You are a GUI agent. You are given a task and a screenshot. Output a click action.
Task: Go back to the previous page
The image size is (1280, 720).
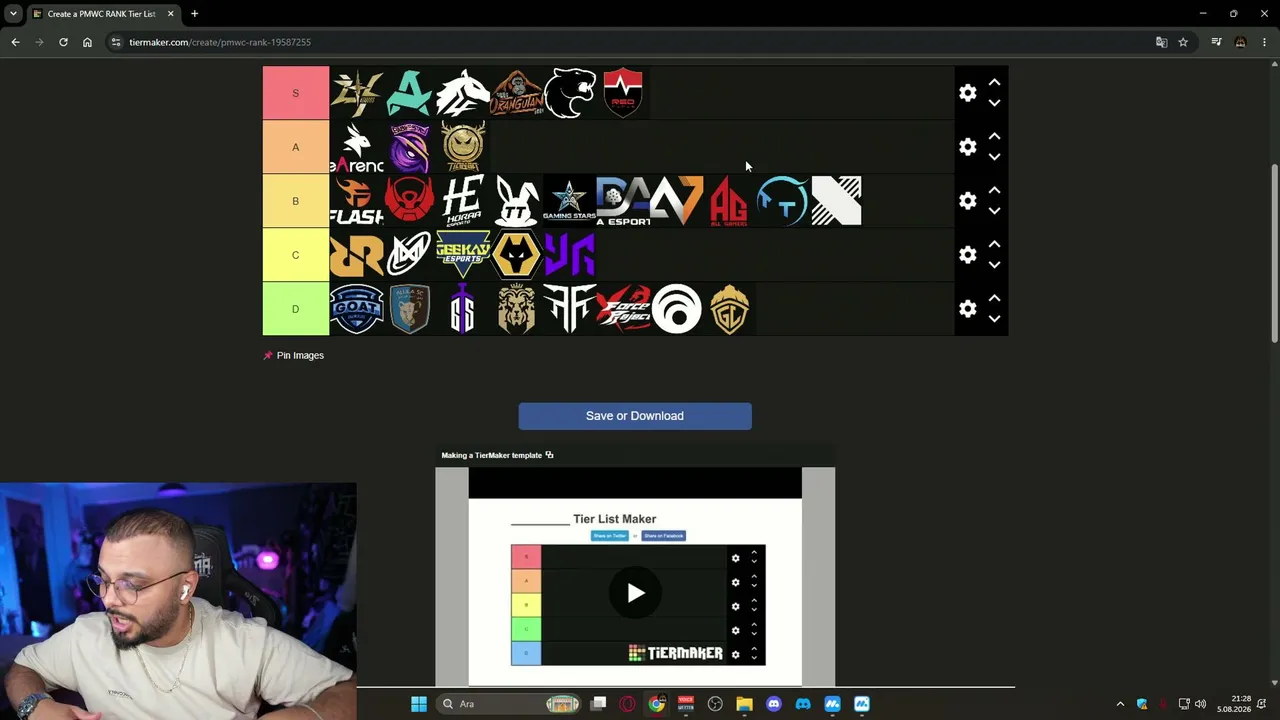tap(15, 42)
